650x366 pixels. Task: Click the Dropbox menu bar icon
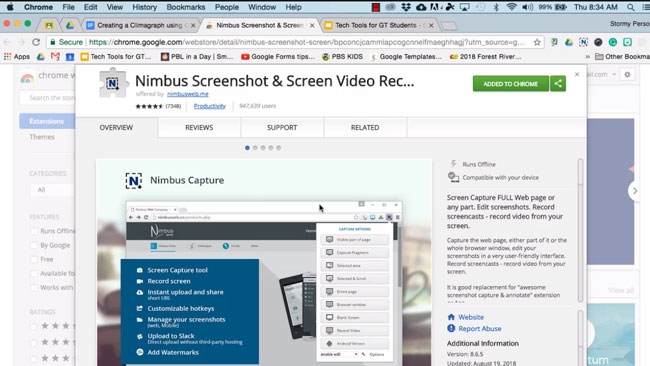pos(405,7)
